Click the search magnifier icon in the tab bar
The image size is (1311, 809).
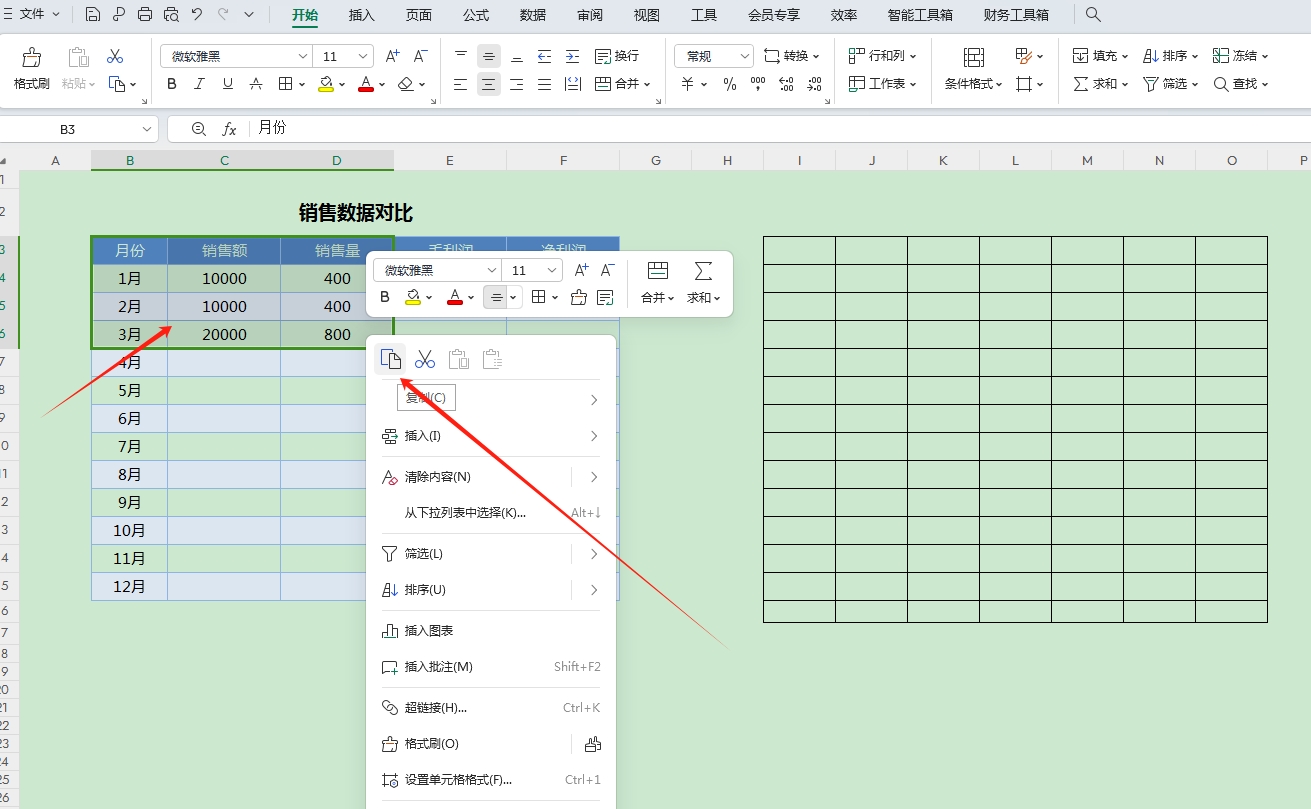tap(1093, 14)
